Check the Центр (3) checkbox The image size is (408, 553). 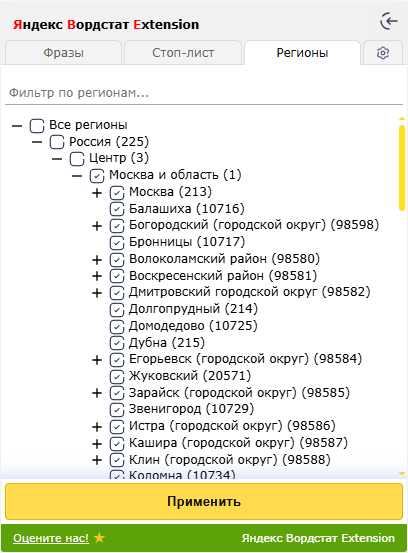tap(77, 159)
